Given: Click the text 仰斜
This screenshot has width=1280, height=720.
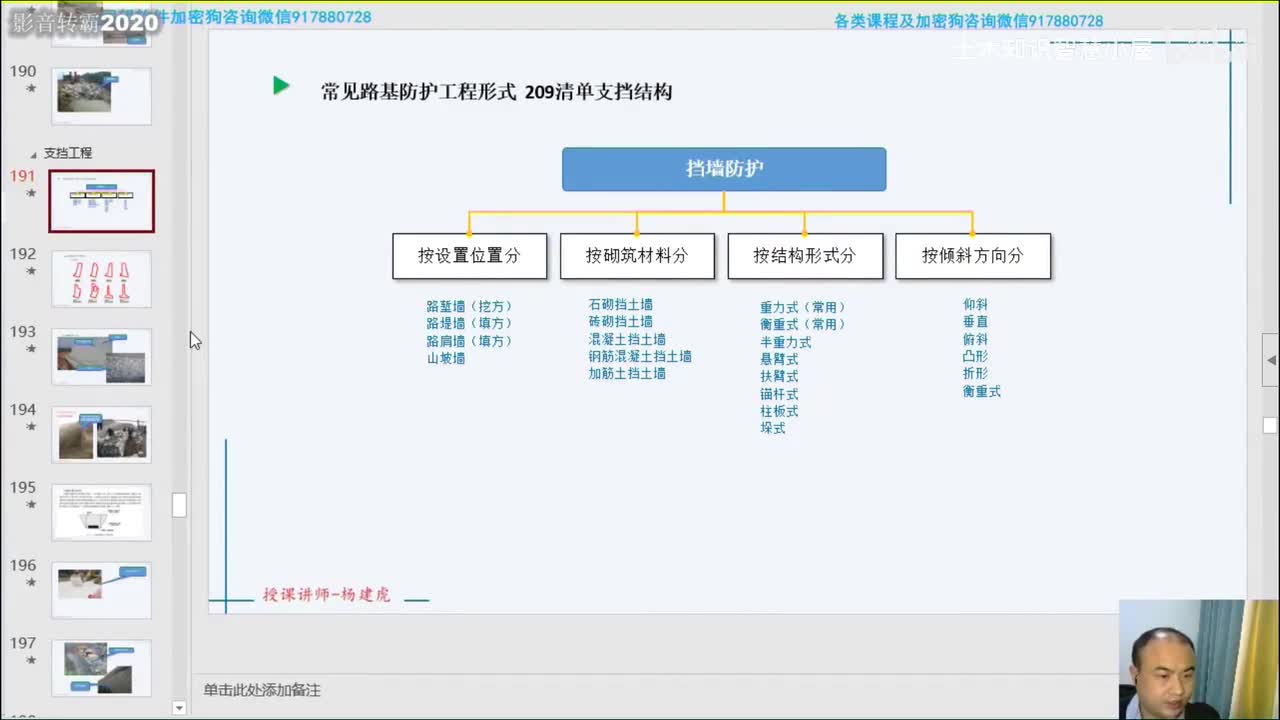Looking at the screenshot, I should [975, 304].
